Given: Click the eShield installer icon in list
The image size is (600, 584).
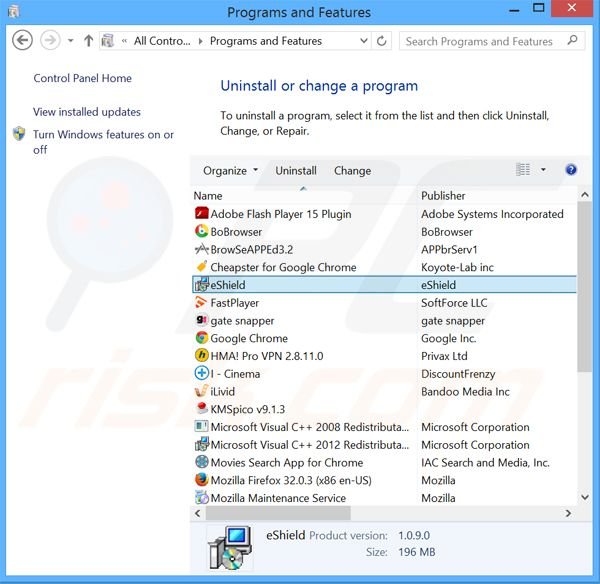Looking at the screenshot, I should 201,285.
